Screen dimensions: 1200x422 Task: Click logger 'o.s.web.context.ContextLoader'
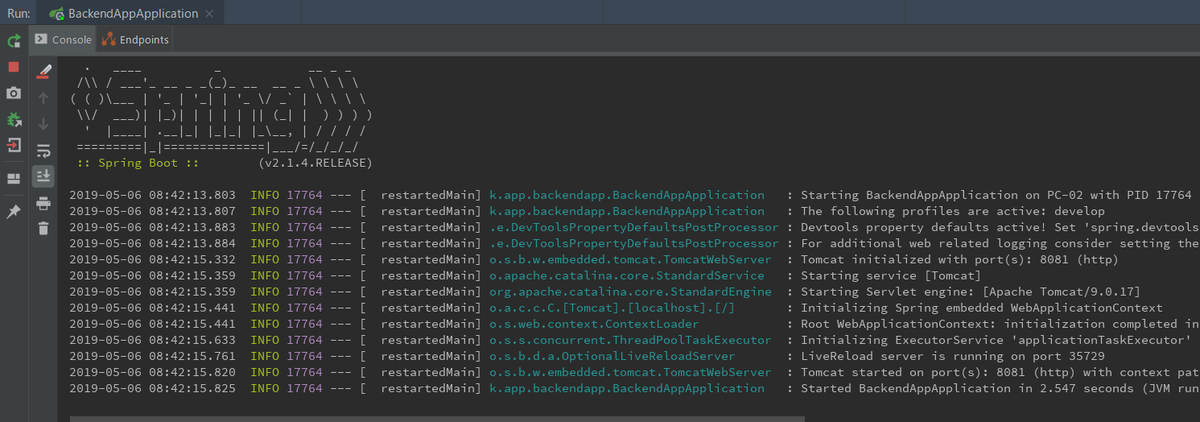coord(594,325)
